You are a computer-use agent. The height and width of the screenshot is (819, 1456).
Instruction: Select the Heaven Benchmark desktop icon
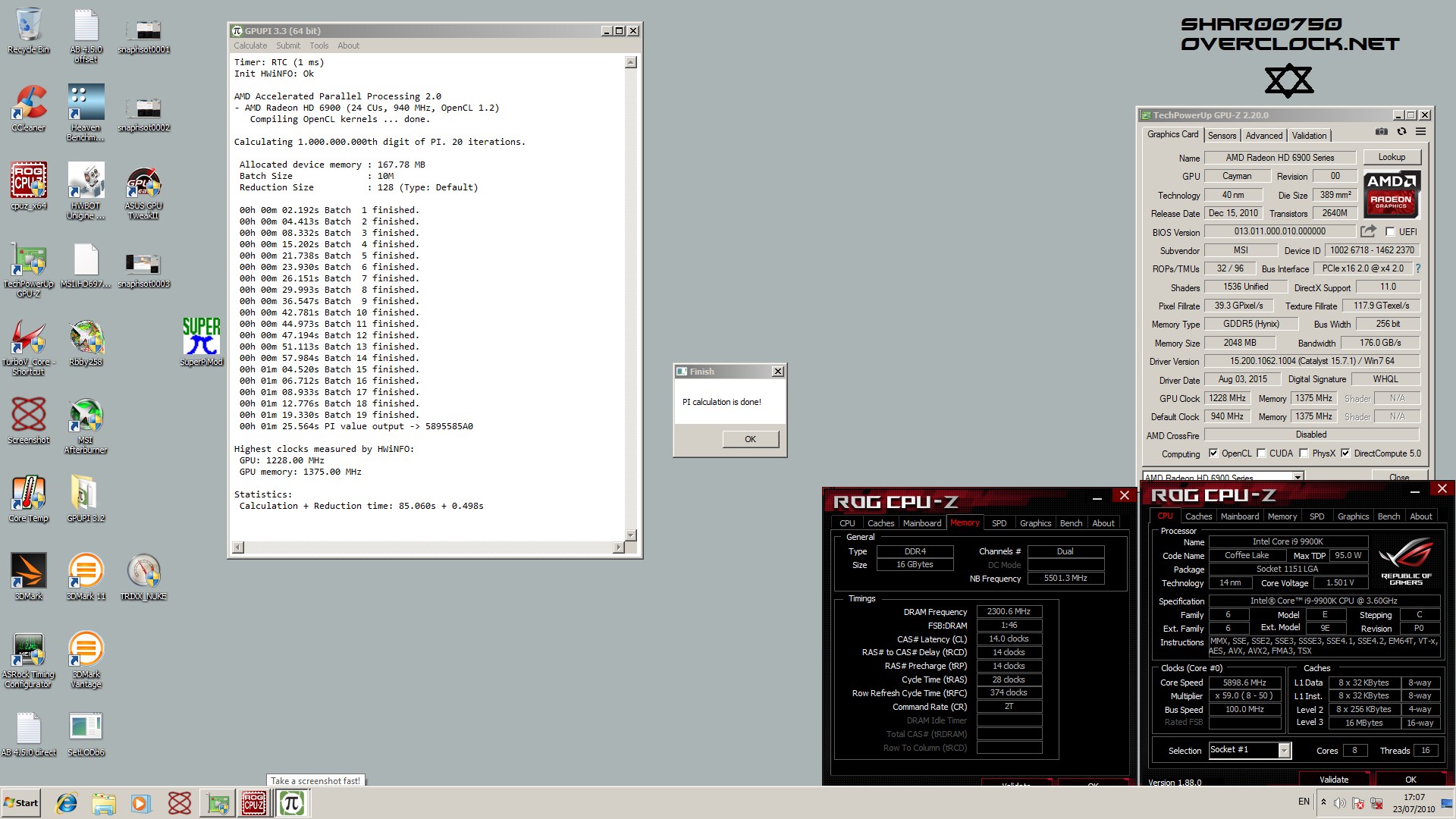[x=86, y=113]
